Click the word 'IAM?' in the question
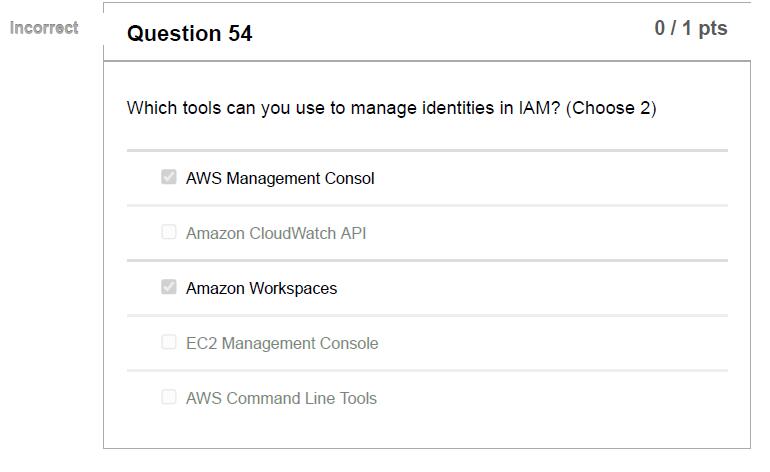This screenshot has width=770, height=472. (x=539, y=108)
